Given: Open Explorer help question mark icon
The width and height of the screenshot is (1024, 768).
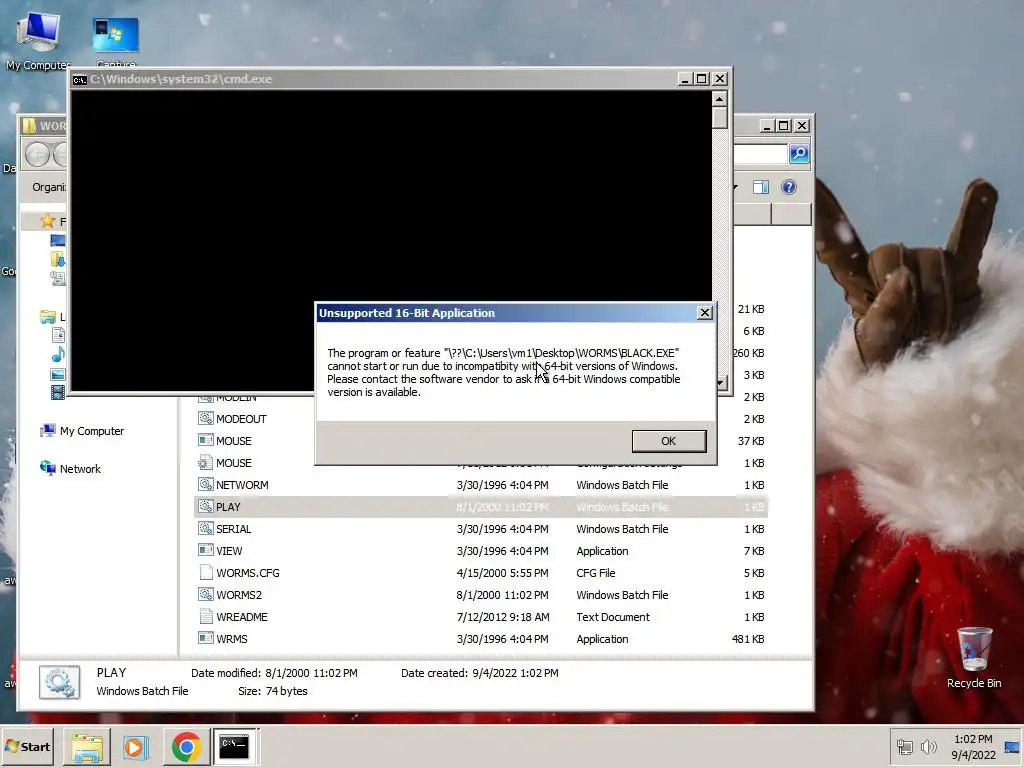Looking at the screenshot, I should pyautogui.click(x=789, y=187).
